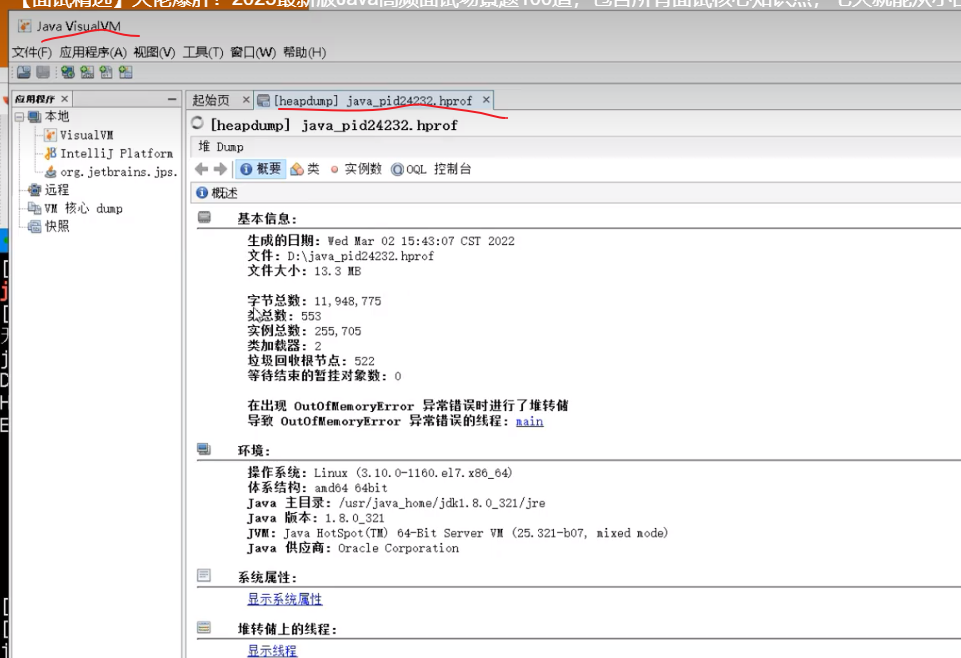Click the forward arrow in heap dump toolbar
The height and width of the screenshot is (658, 961).
pyautogui.click(x=220, y=169)
